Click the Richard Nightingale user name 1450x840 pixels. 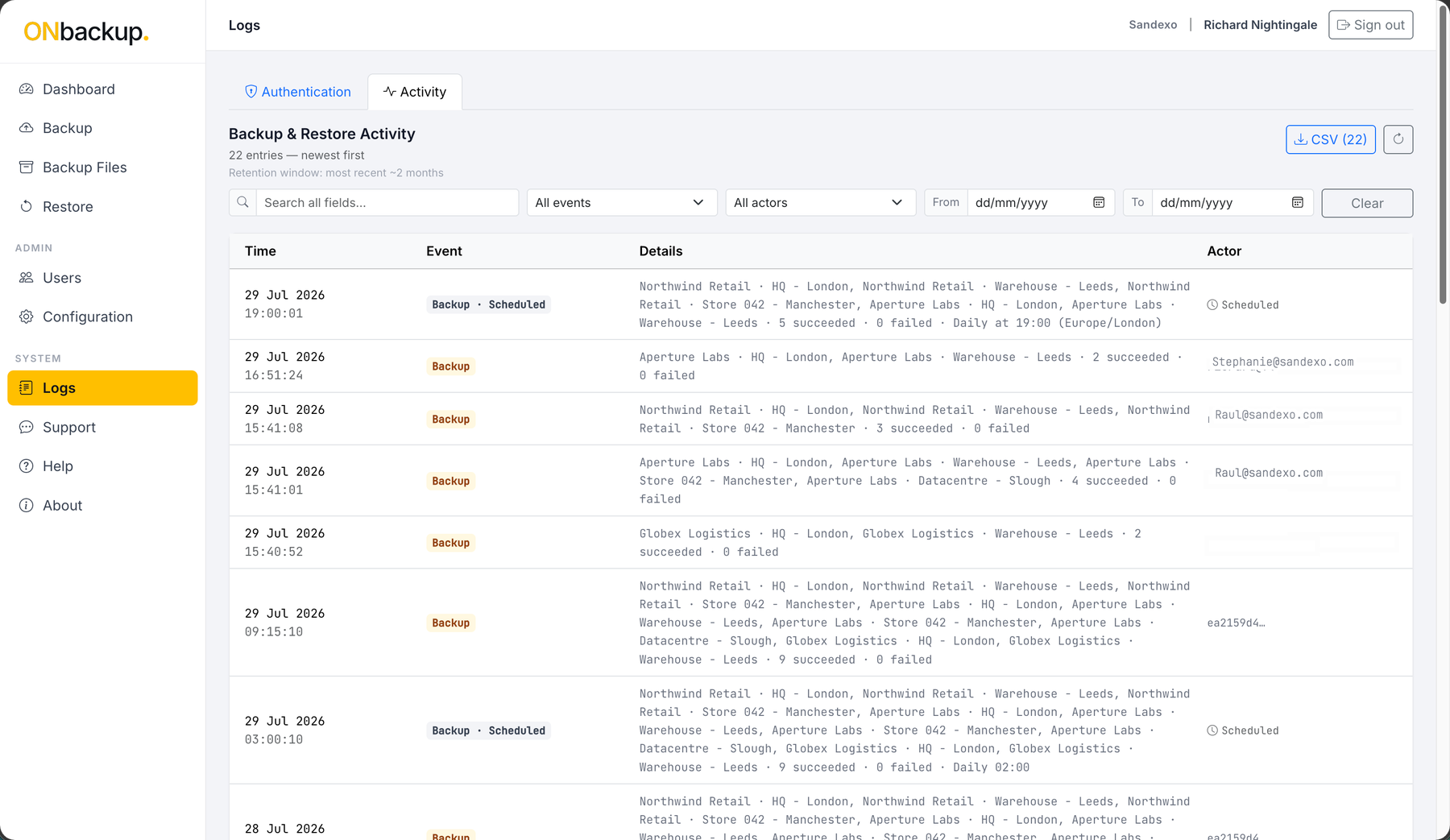[x=1260, y=25]
